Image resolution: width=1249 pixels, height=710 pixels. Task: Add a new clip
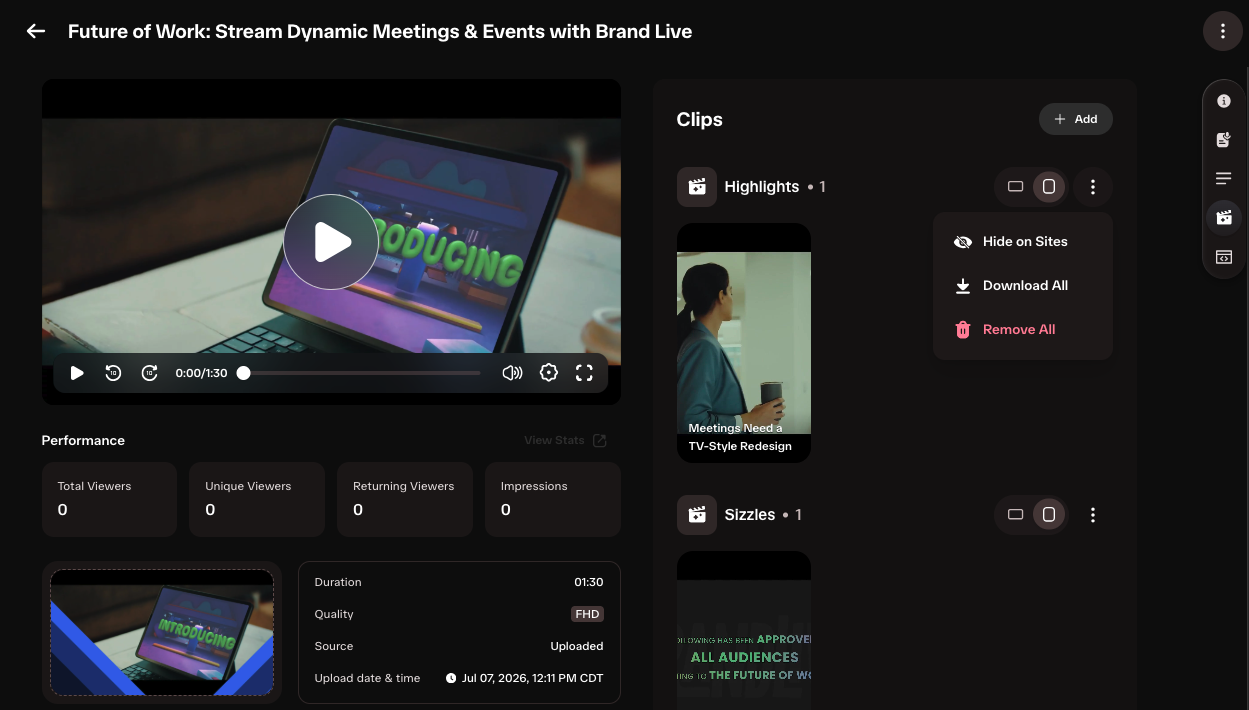click(1076, 119)
